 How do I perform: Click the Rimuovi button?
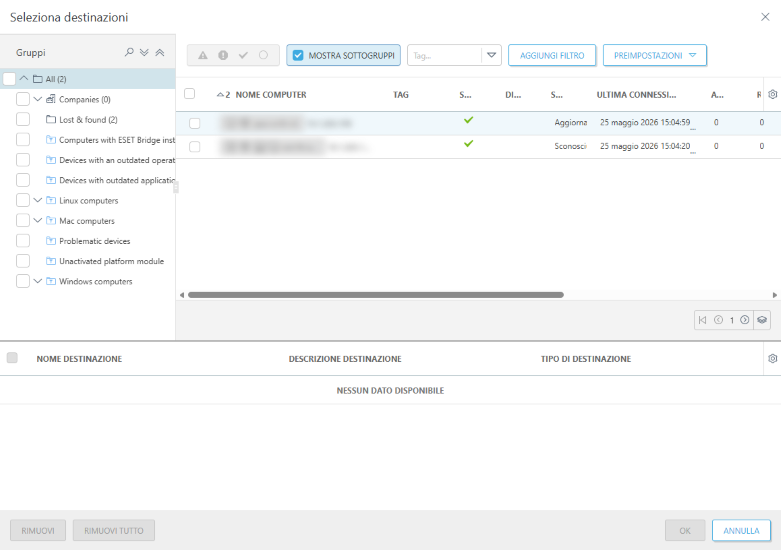tap(38, 531)
